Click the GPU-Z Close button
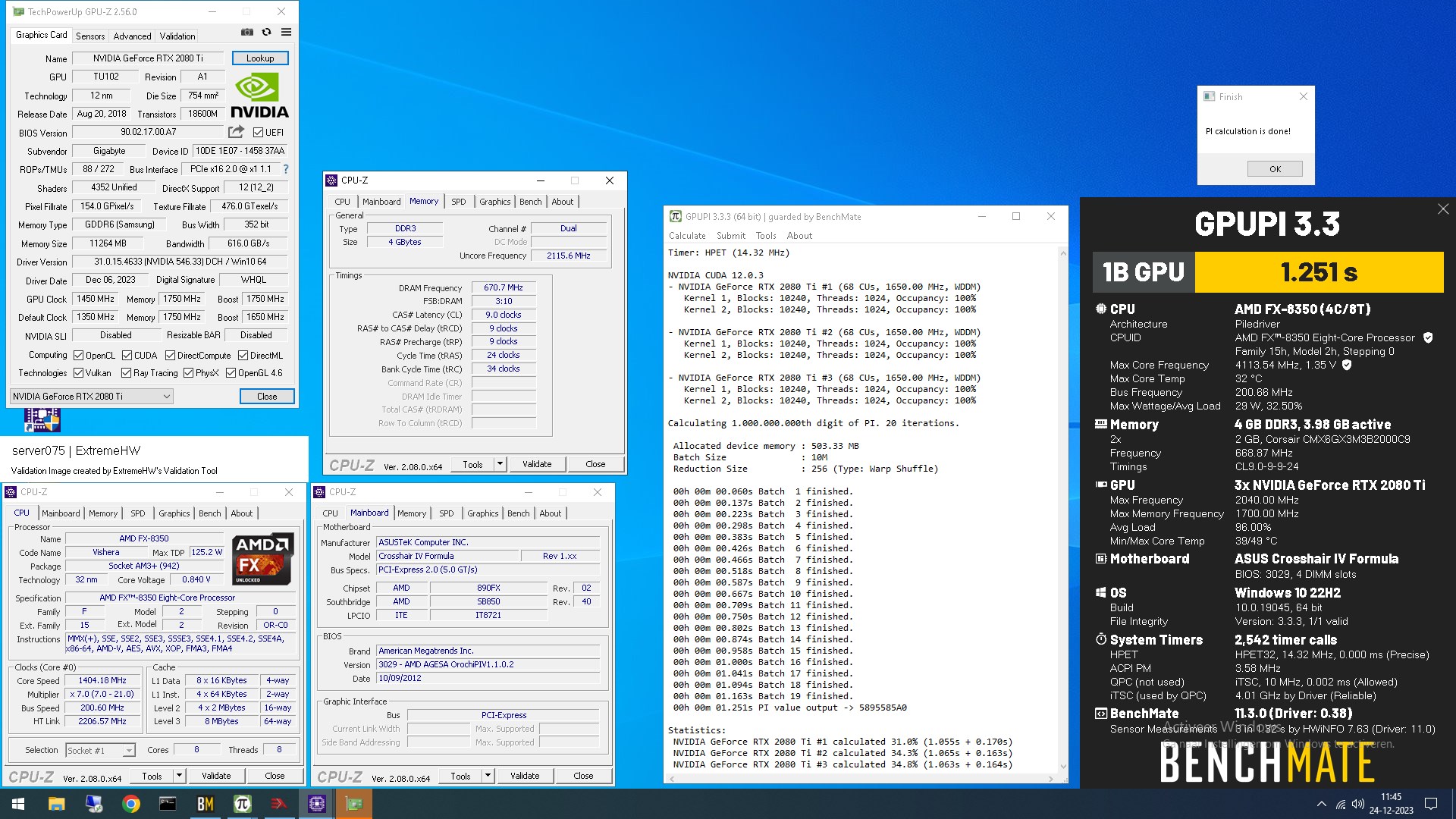 [x=267, y=396]
